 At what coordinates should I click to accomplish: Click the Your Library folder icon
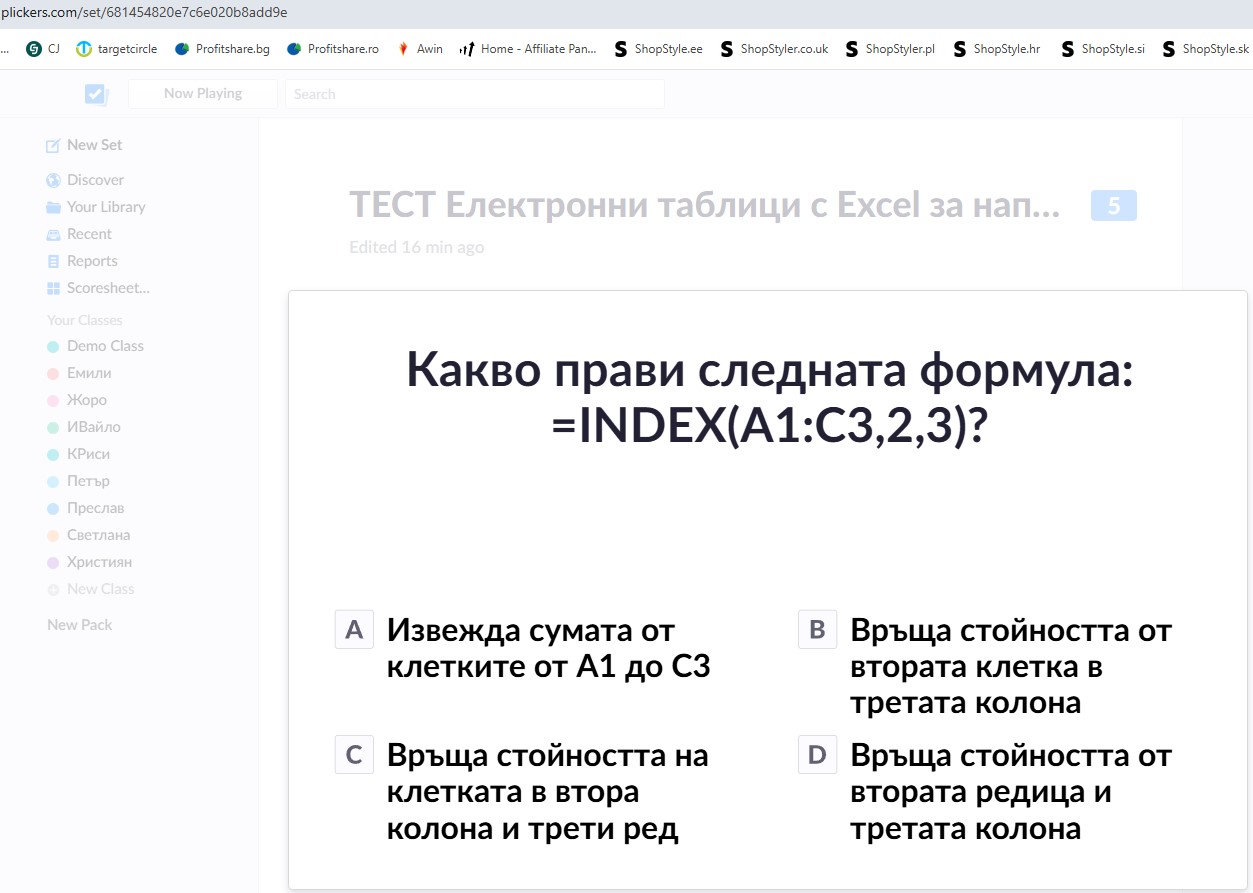pyautogui.click(x=53, y=208)
